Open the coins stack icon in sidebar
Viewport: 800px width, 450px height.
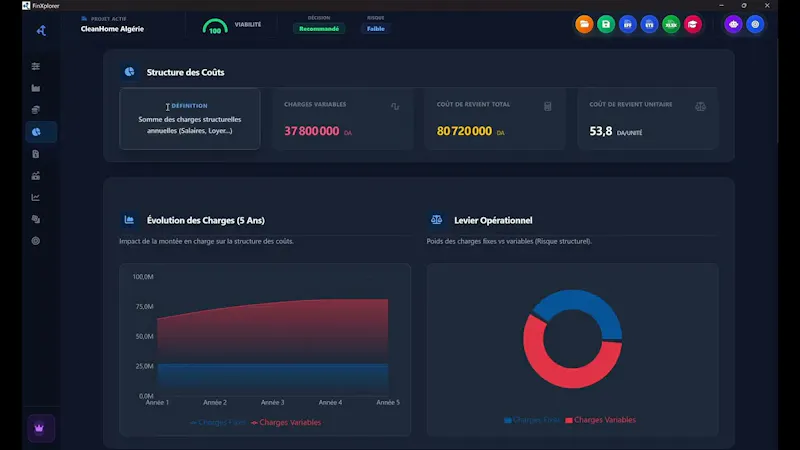point(36,110)
